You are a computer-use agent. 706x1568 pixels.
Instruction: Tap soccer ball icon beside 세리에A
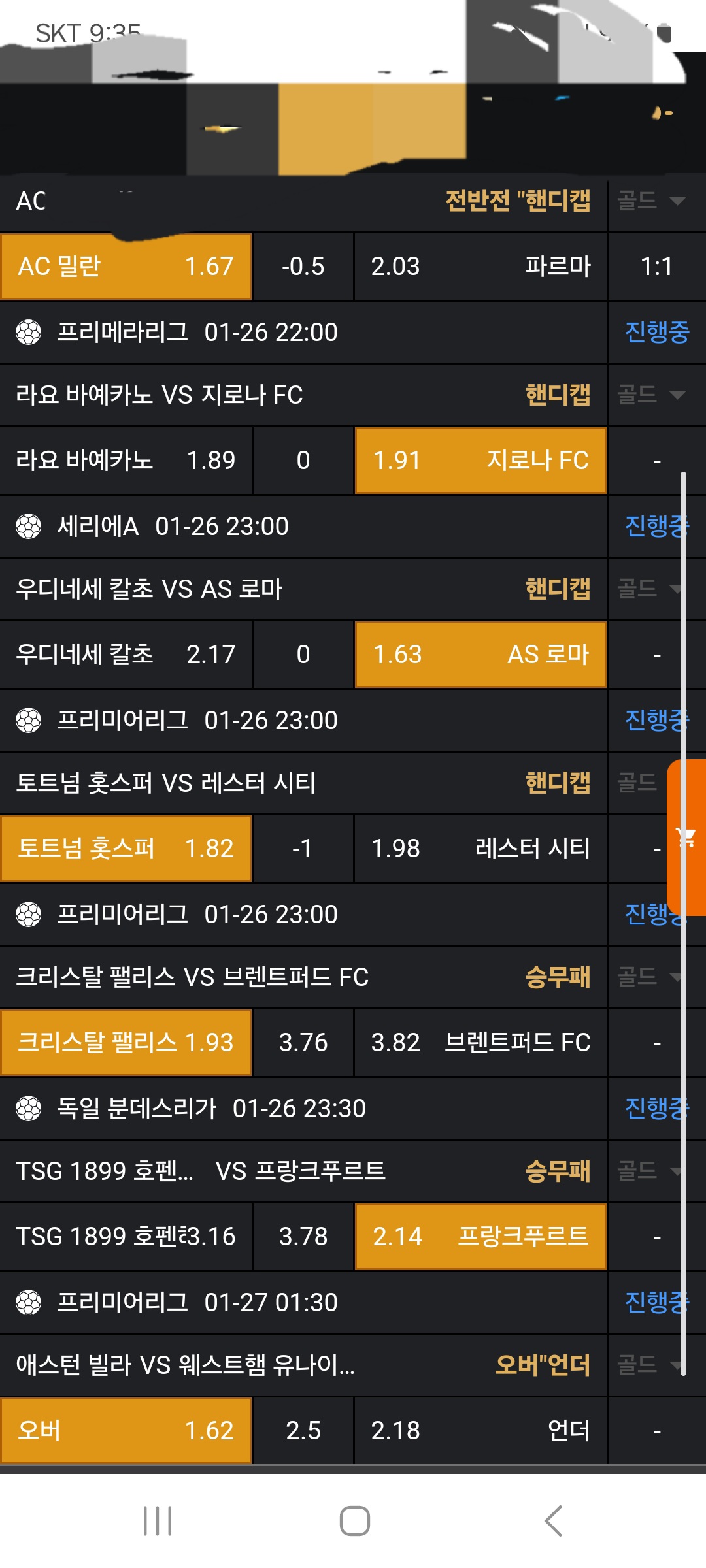(29, 527)
